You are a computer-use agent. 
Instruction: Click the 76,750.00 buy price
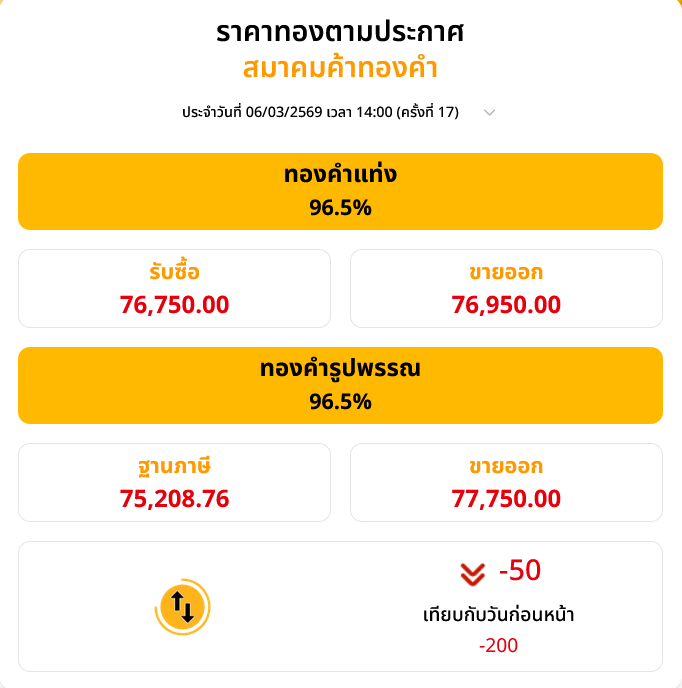[x=174, y=304]
